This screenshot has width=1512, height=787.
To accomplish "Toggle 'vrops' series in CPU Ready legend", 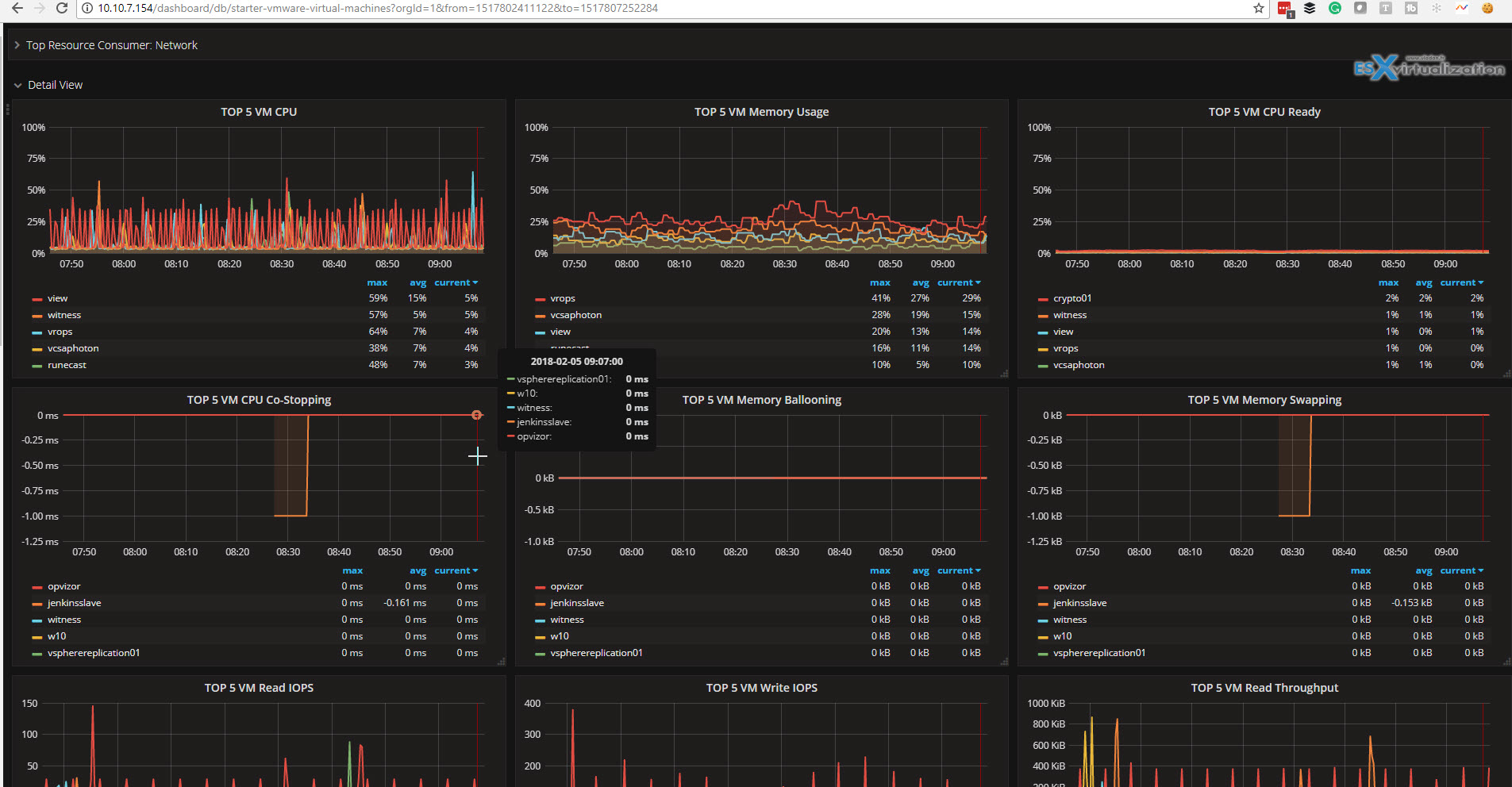I will point(1065,348).
